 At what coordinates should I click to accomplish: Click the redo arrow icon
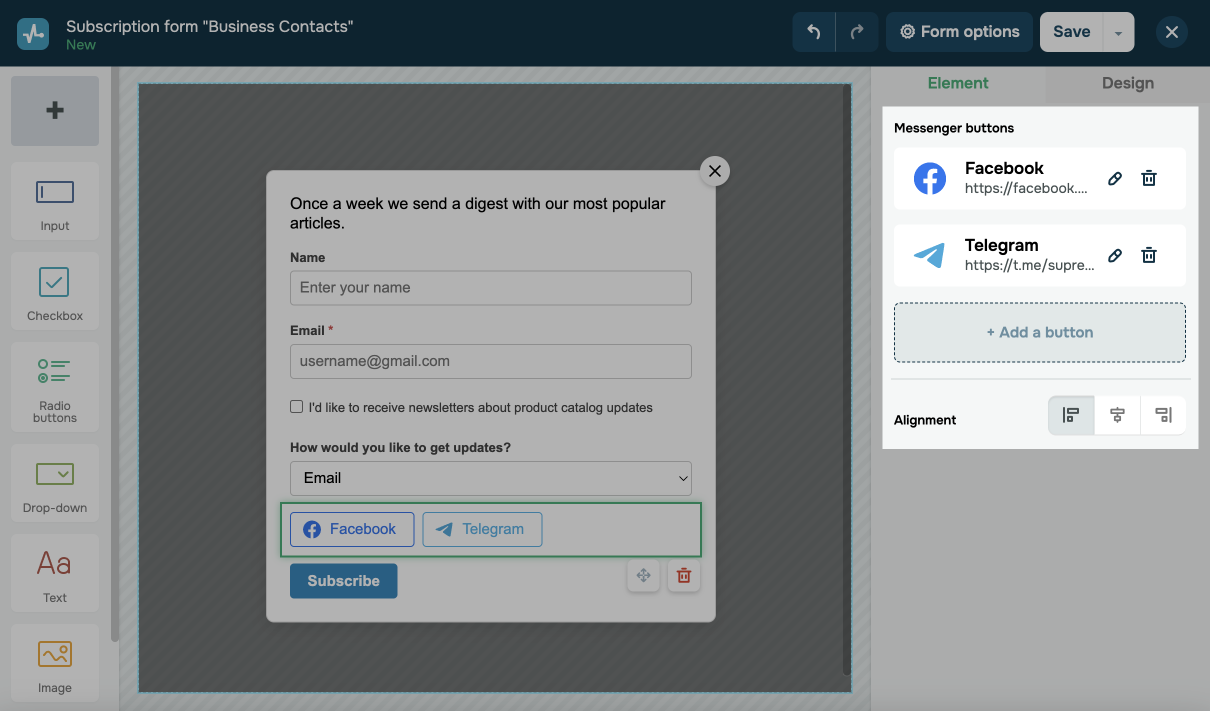tap(857, 32)
